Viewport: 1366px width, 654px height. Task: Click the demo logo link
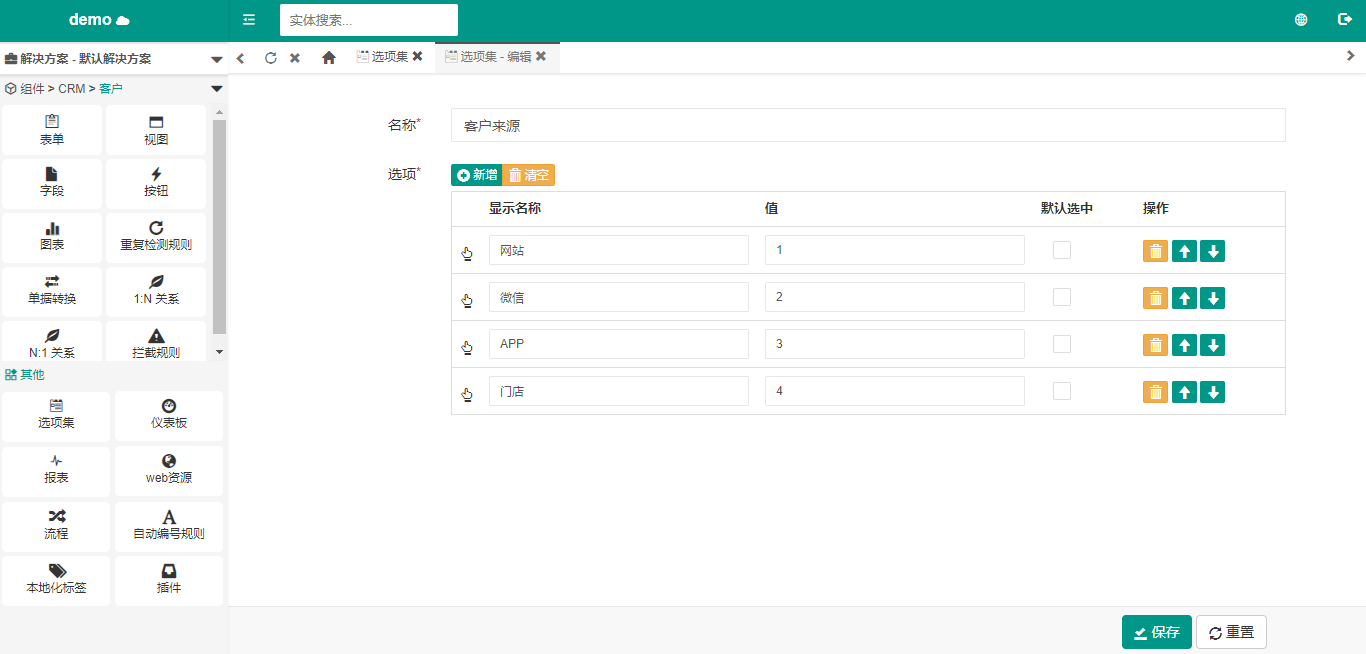pyautogui.click(x=99, y=20)
